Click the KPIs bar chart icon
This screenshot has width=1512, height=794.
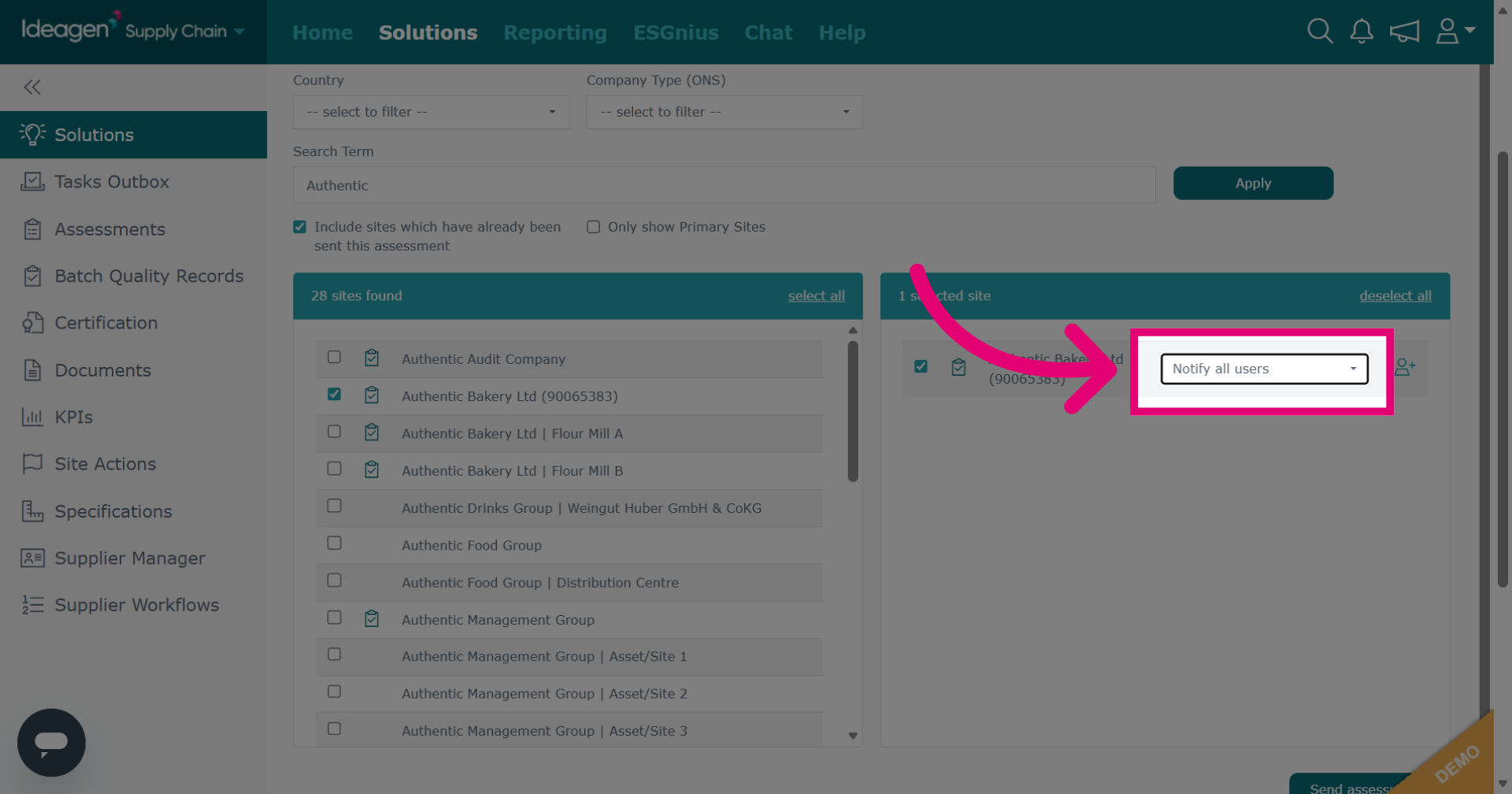pos(32,417)
